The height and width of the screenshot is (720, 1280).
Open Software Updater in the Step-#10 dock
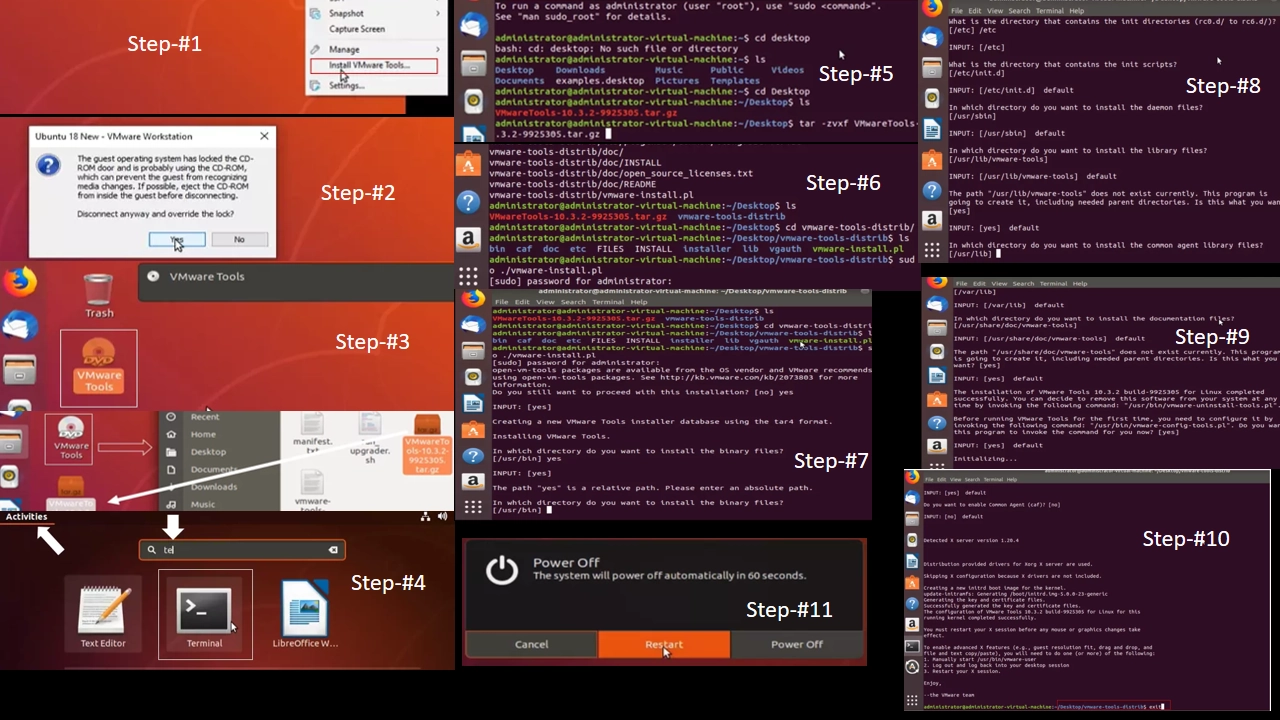[912, 668]
